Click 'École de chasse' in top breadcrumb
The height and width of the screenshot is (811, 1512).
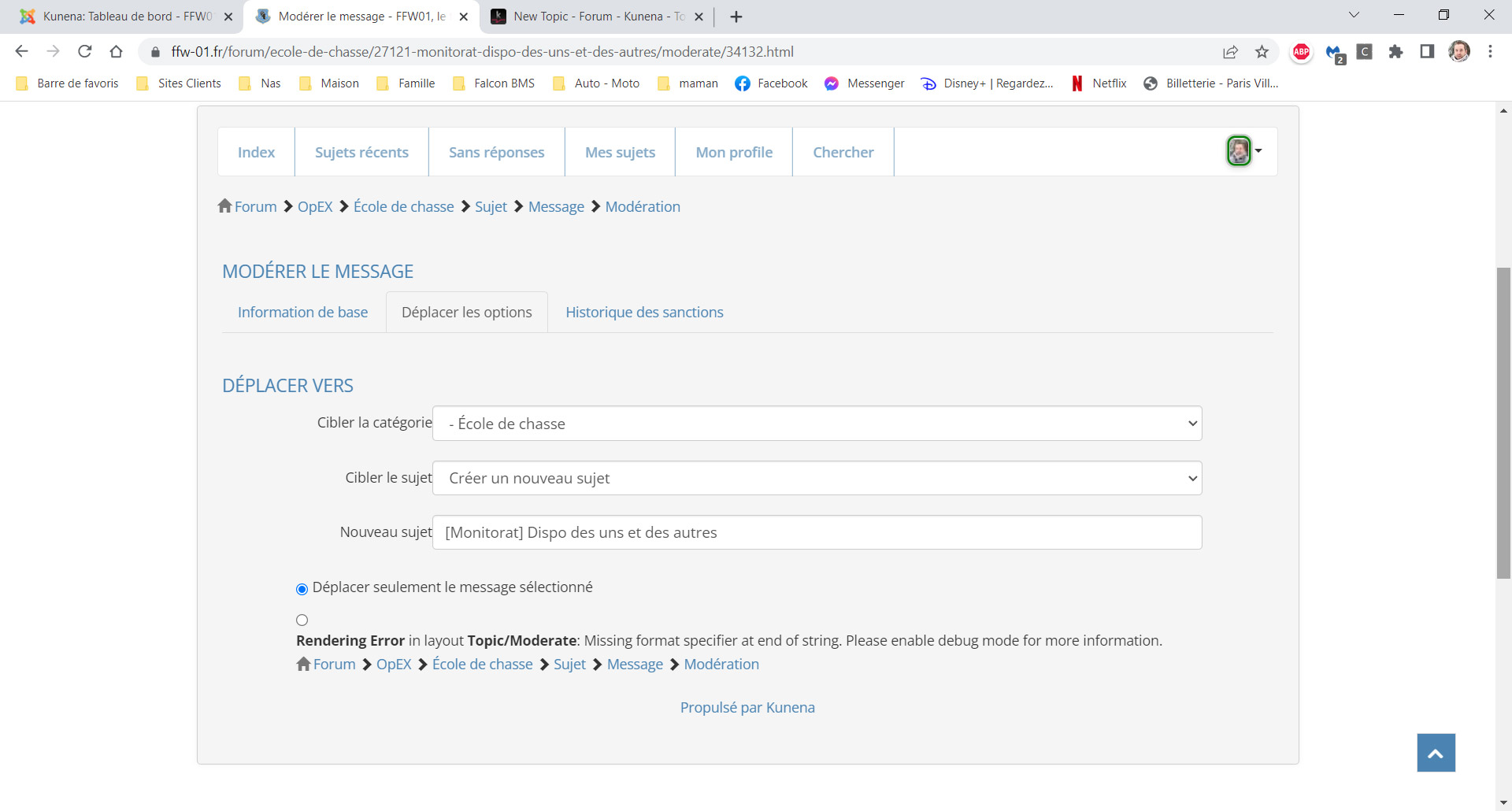pyautogui.click(x=403, y=207)
